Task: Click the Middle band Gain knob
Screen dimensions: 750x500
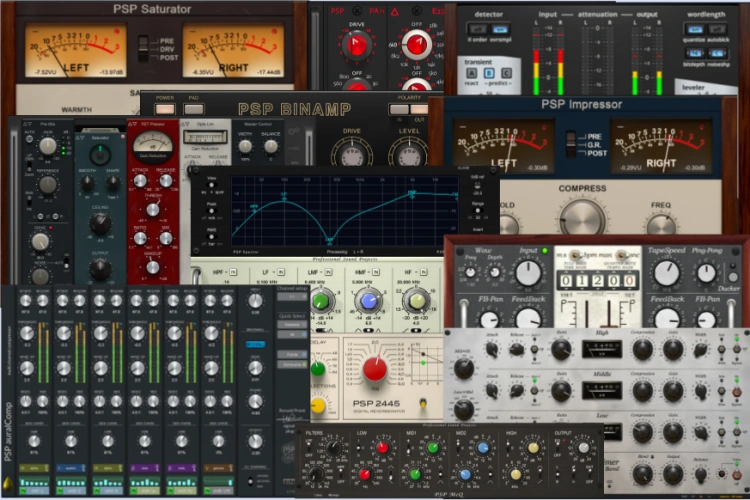Action: pyautogui.click(x=673, y=391)
